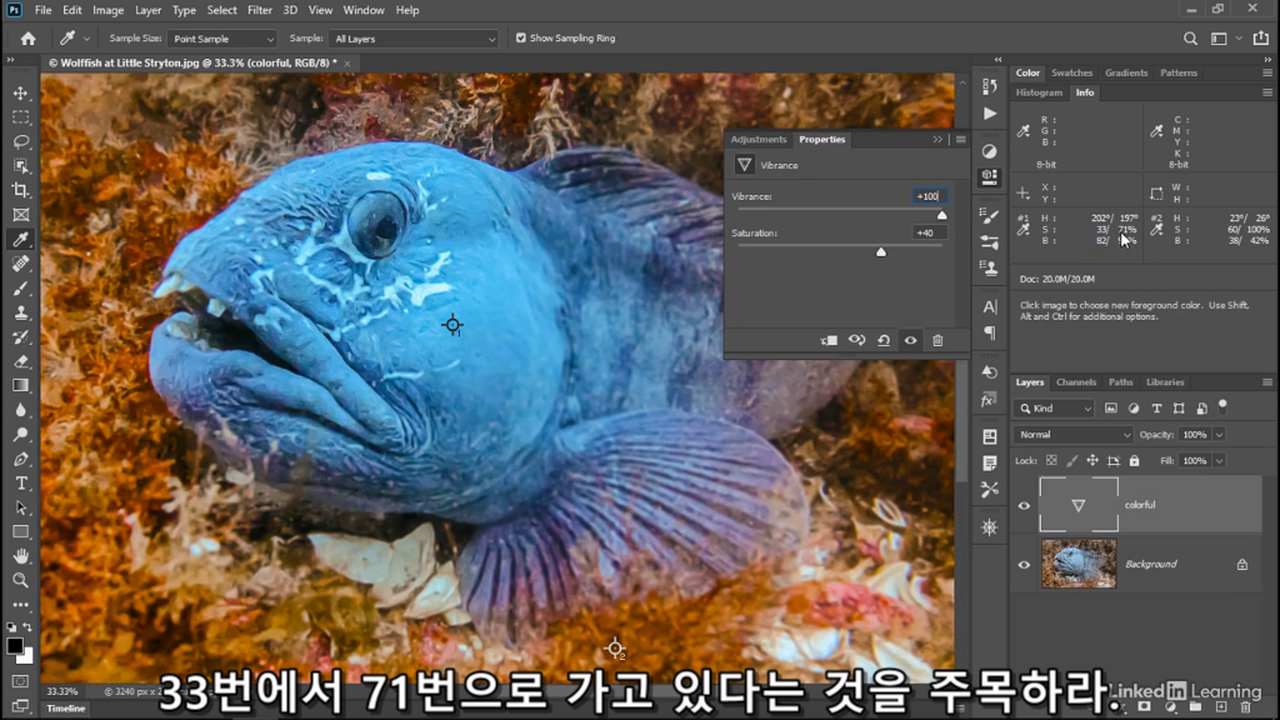Viewport: 1280px width, 720px height.
Task: Delete the adjustment layer with trash icon
Action: [x=937, y=341]
